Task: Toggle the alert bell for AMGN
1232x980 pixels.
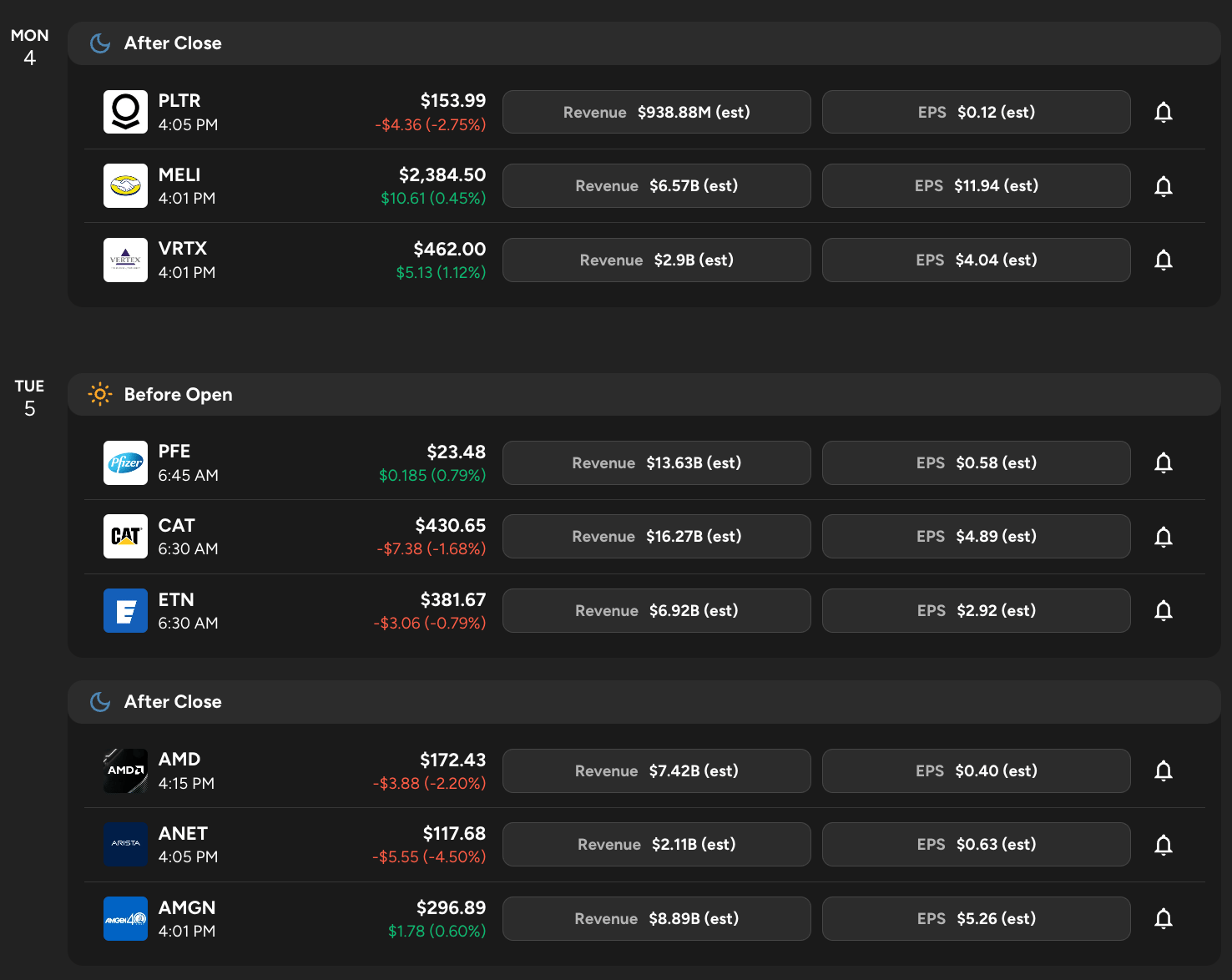Action: [x=1164, y=918]
